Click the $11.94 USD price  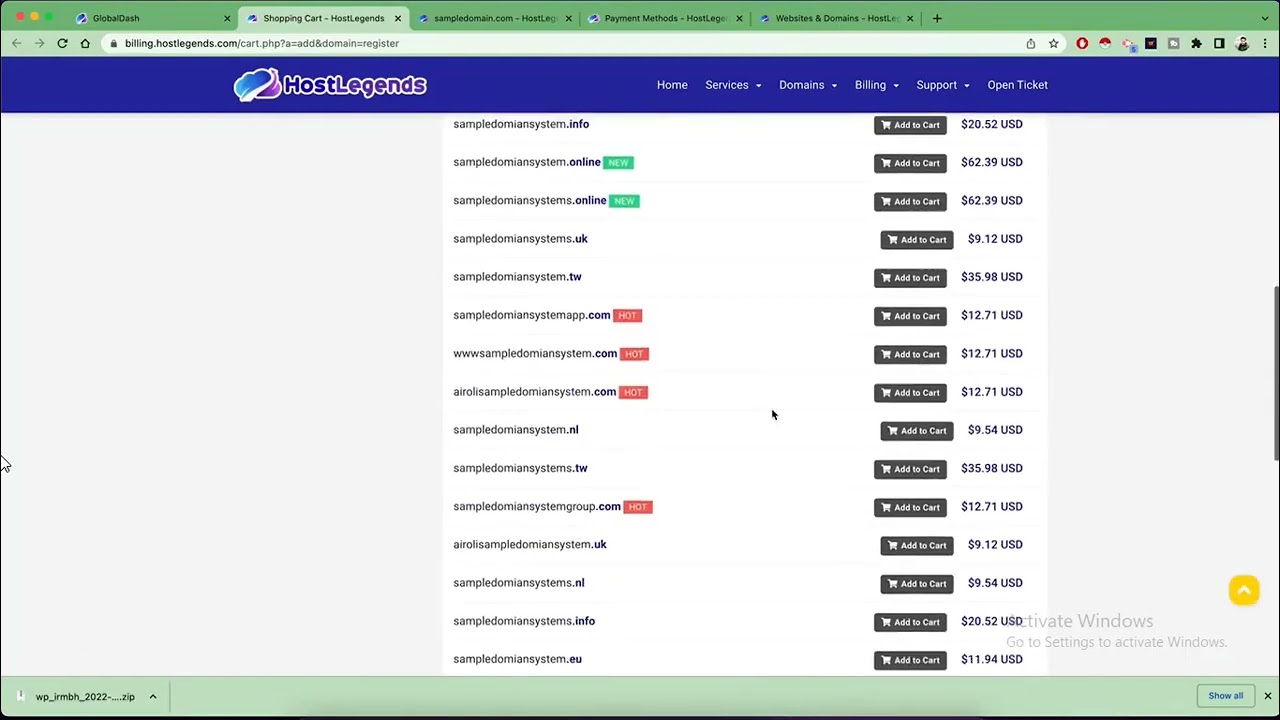click(991, 659)
